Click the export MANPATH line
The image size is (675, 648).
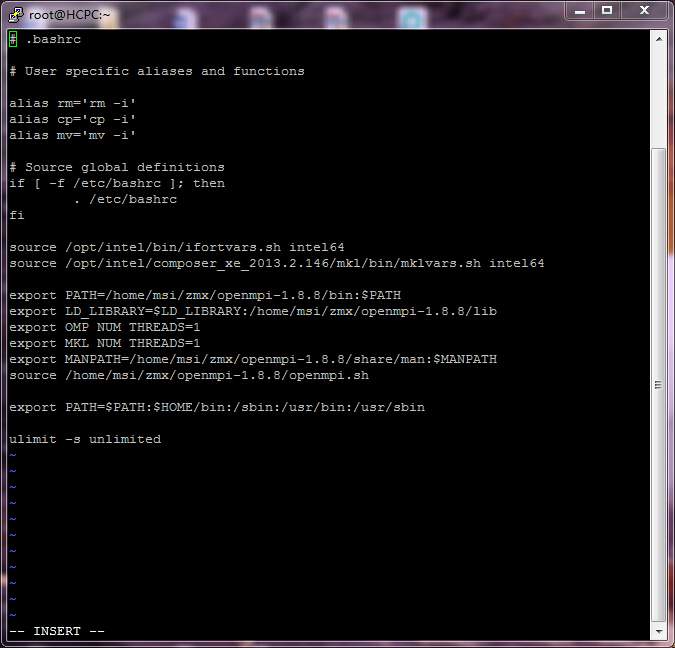pyautogui.click(x=253, y=359)
